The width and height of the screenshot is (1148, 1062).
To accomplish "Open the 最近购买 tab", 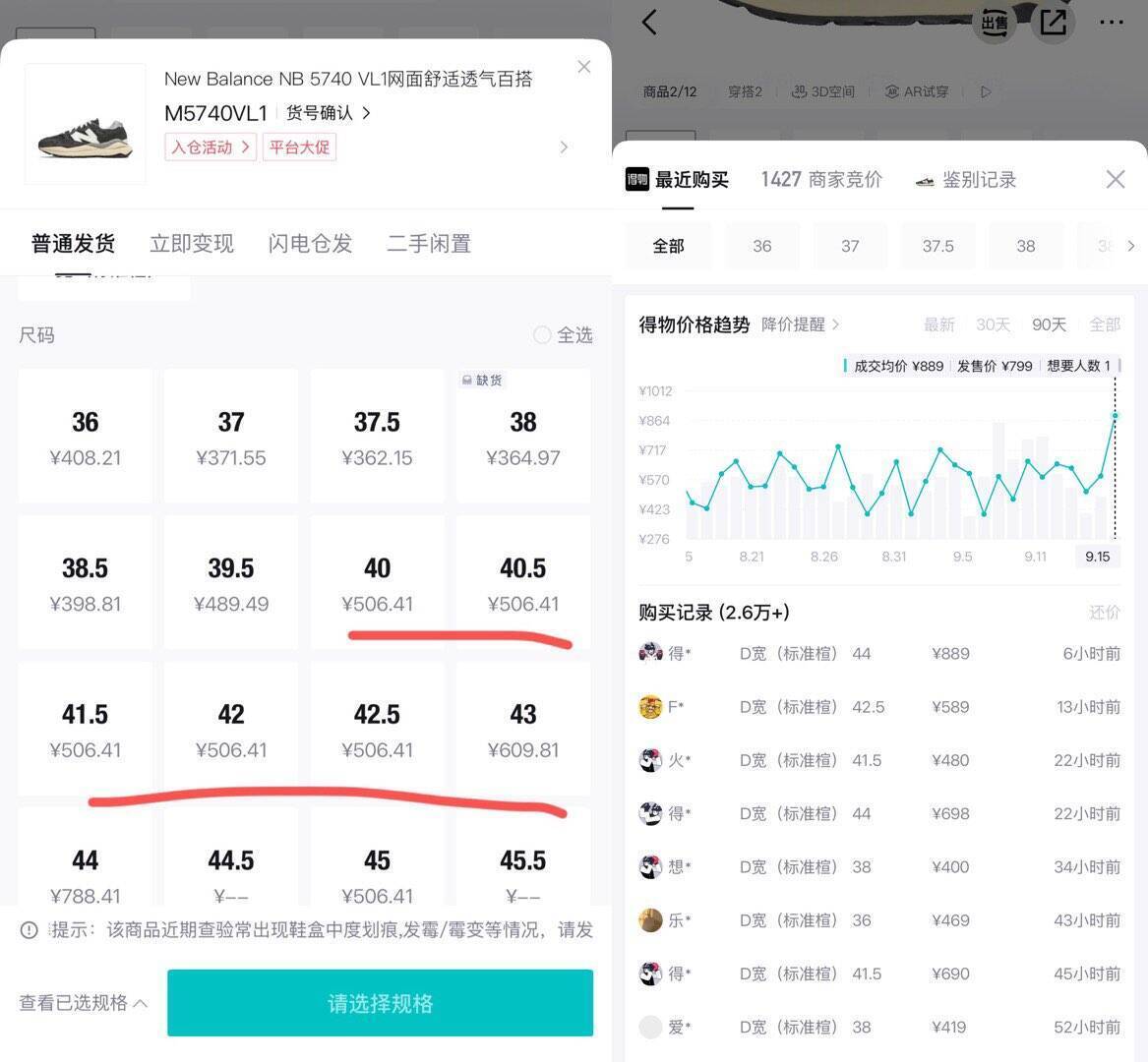I will click(677, 179).
